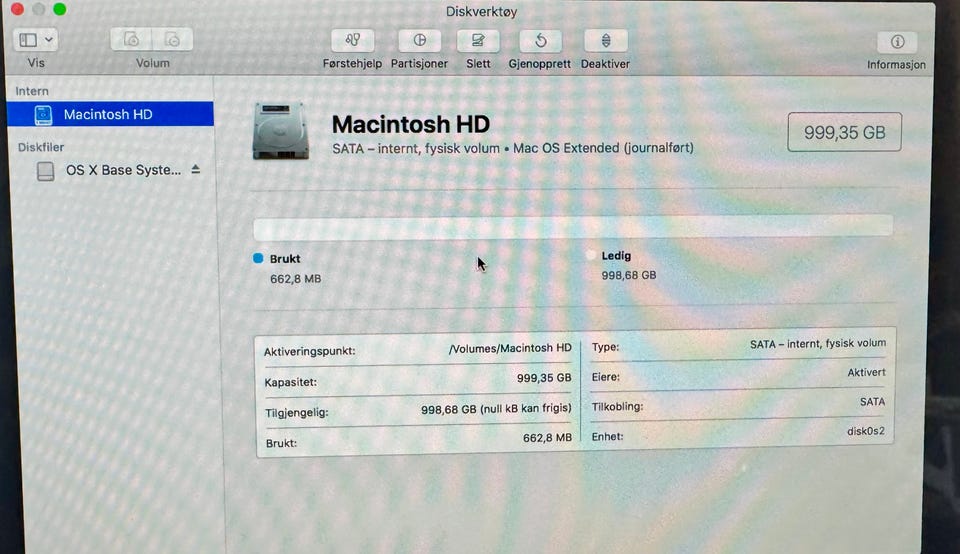Open First Aid (Førstehjelp) tool
Viewport: 960px width, 554px height.
352,41
